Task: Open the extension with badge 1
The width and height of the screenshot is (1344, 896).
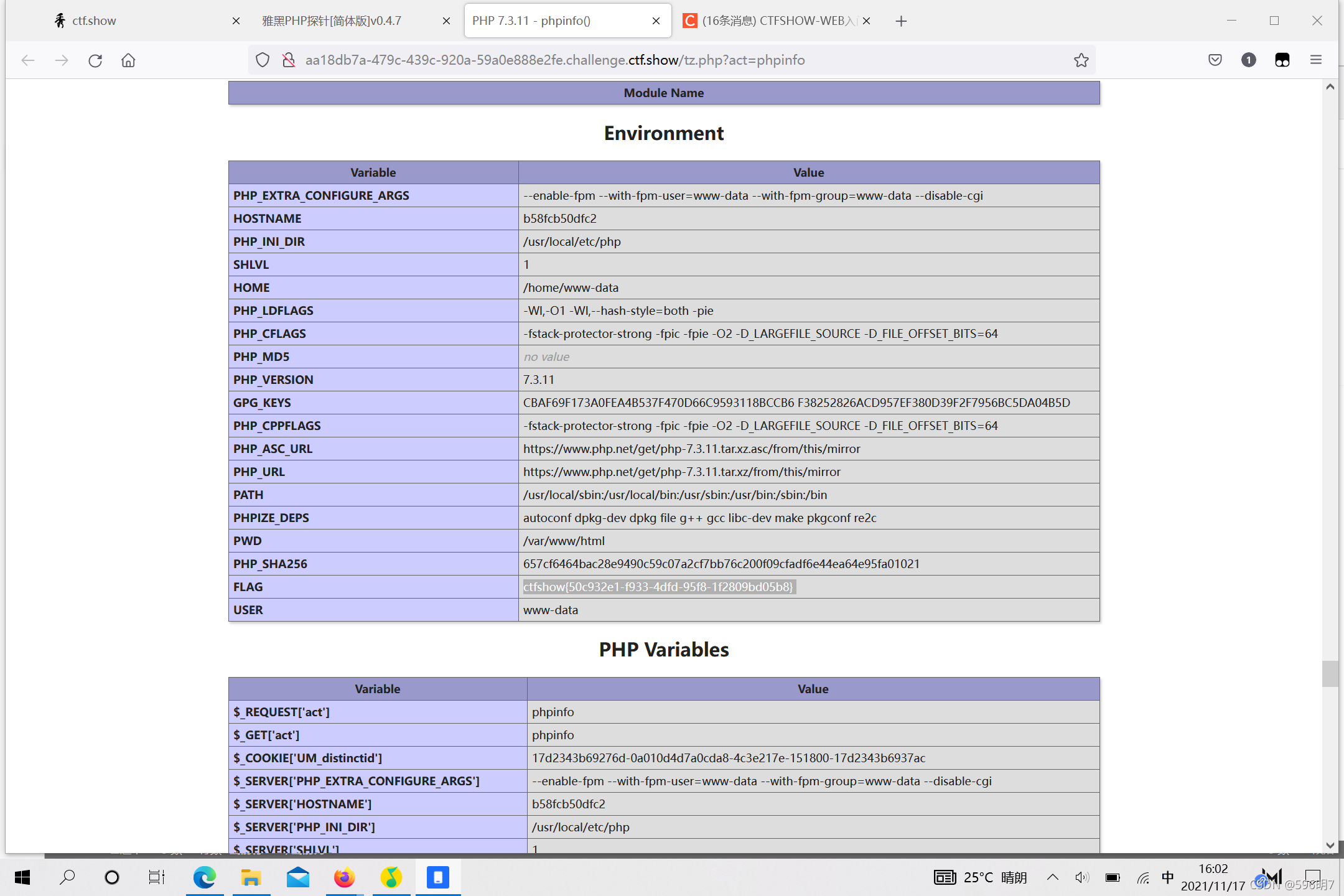Action: coord(1249,60)
